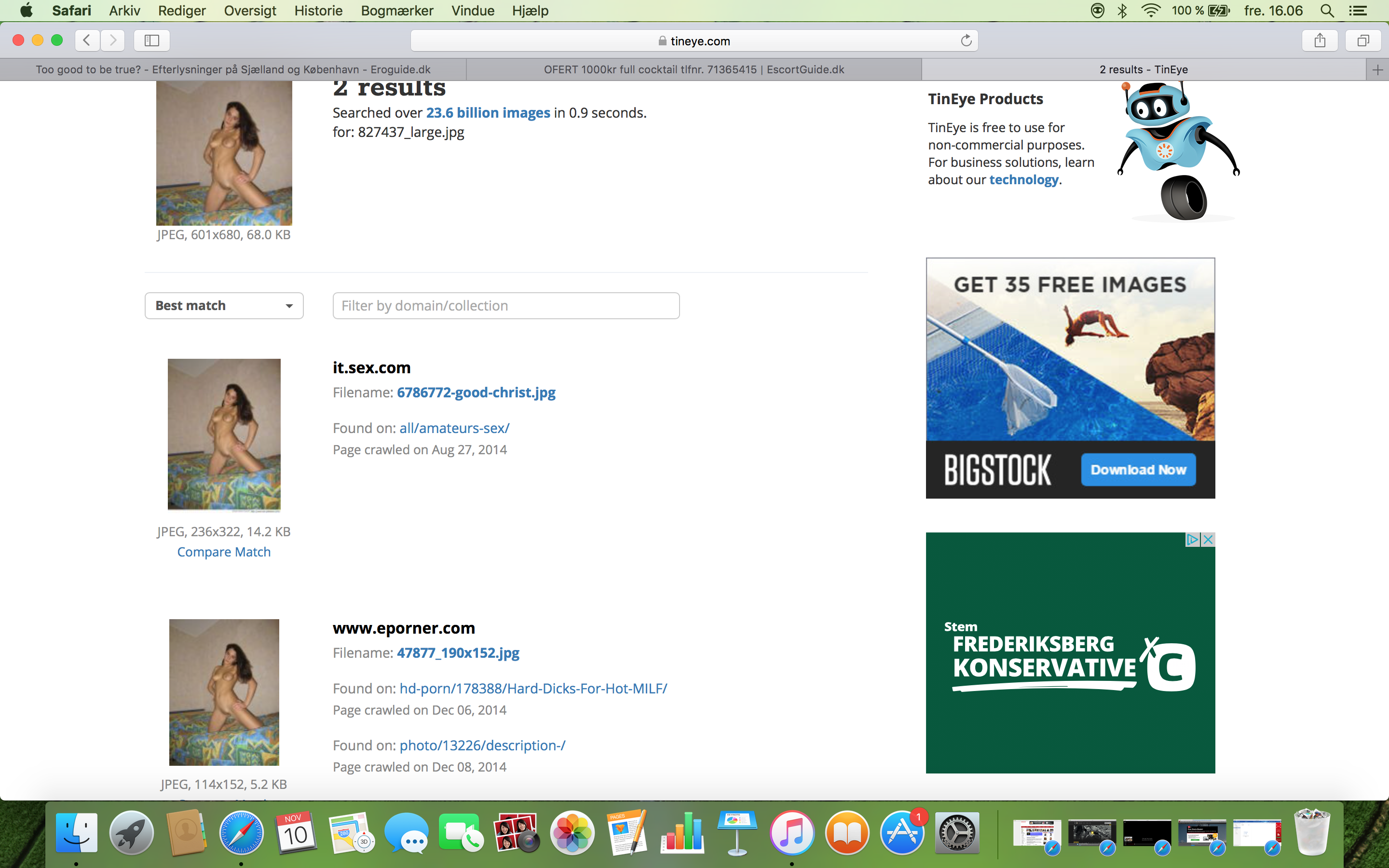Click the Frederiksberg Konservative ad banner
The image size is (1389, 868).
pyautogui.click(x=1070, y=653)
